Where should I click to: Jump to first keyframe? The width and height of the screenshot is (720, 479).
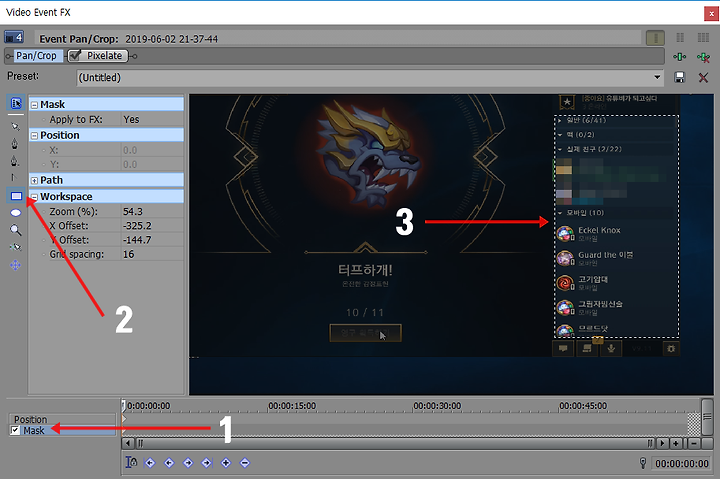click(150, 463)
